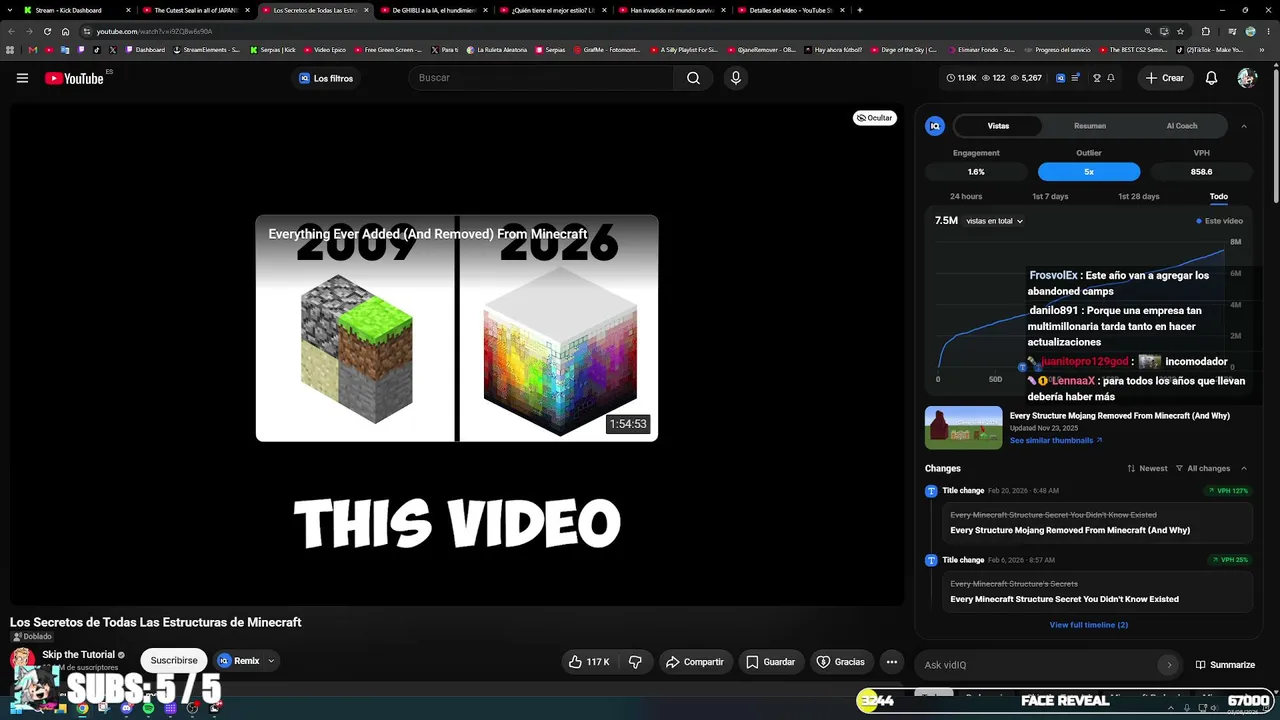This screenshot has height=720, width=1280.
Task: Show the Todo time range
Action: pyautogui.click(x=1218, y=196)
